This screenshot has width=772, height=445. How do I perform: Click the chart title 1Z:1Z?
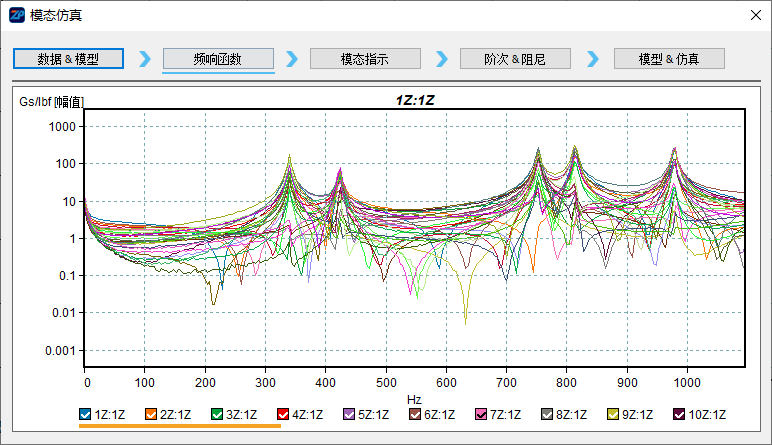(415, 100)
